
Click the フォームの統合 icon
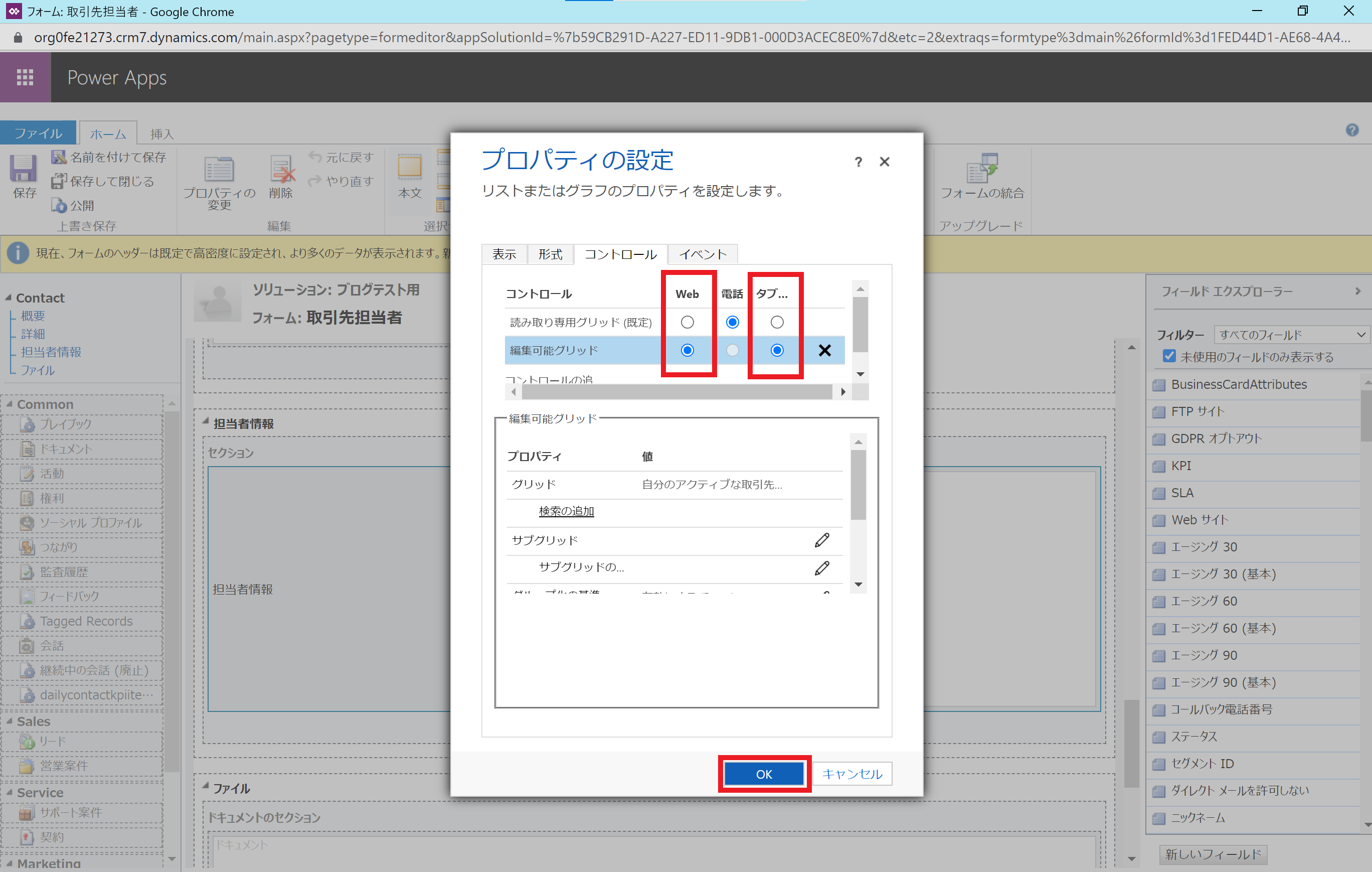(982, 169)
